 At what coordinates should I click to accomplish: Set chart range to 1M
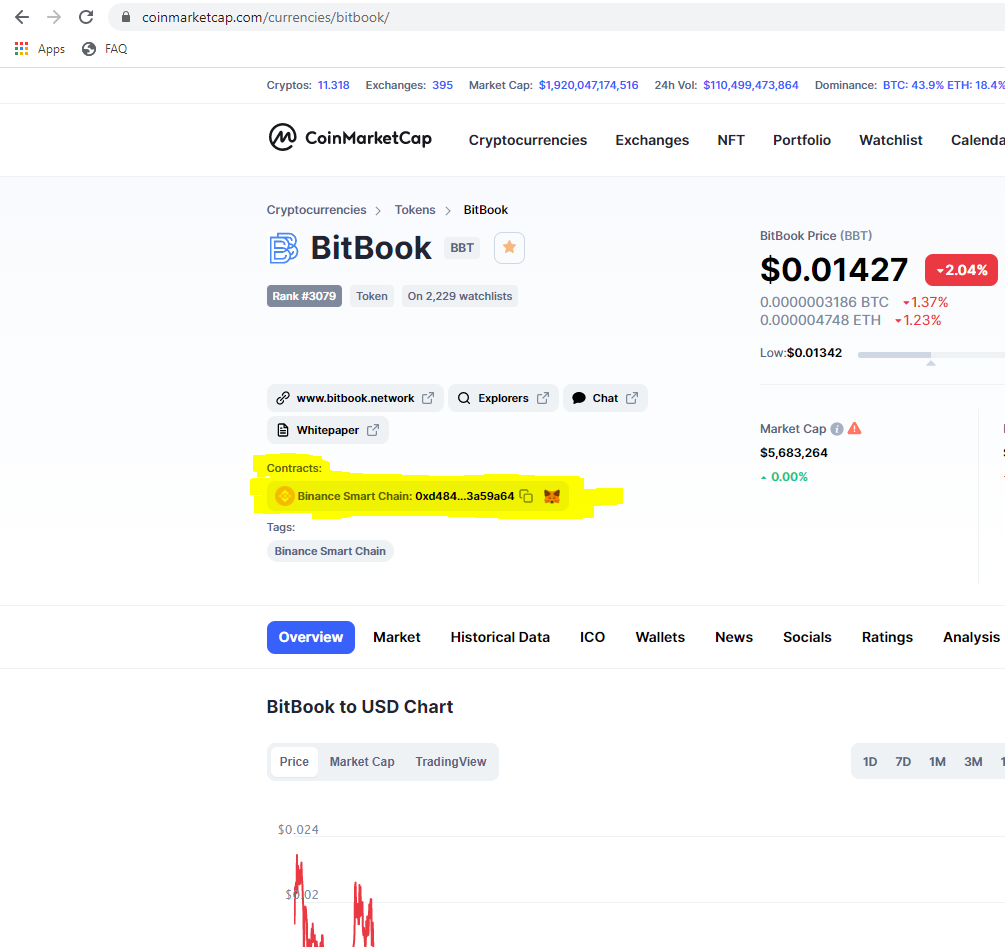937,762
